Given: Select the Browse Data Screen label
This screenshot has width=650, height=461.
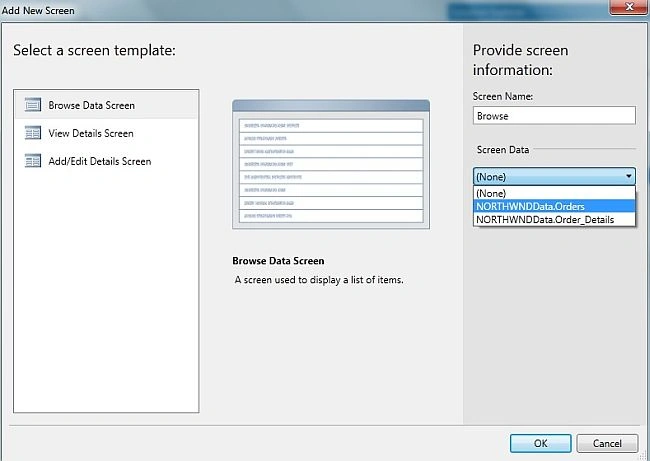Looking at the screenshot, I should (x=92, y=105).
